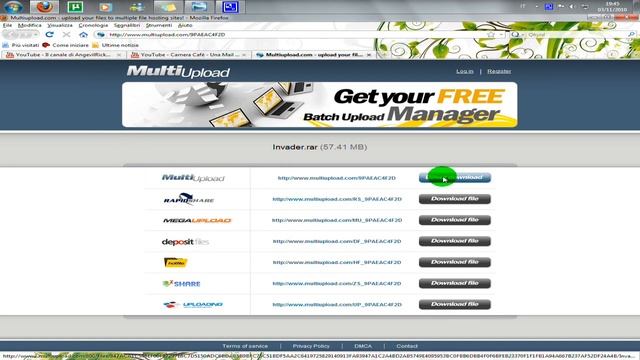The image size is (640, 360).
Task: Open the Ultime notizie bookmark feed
Action: point(116,45)
